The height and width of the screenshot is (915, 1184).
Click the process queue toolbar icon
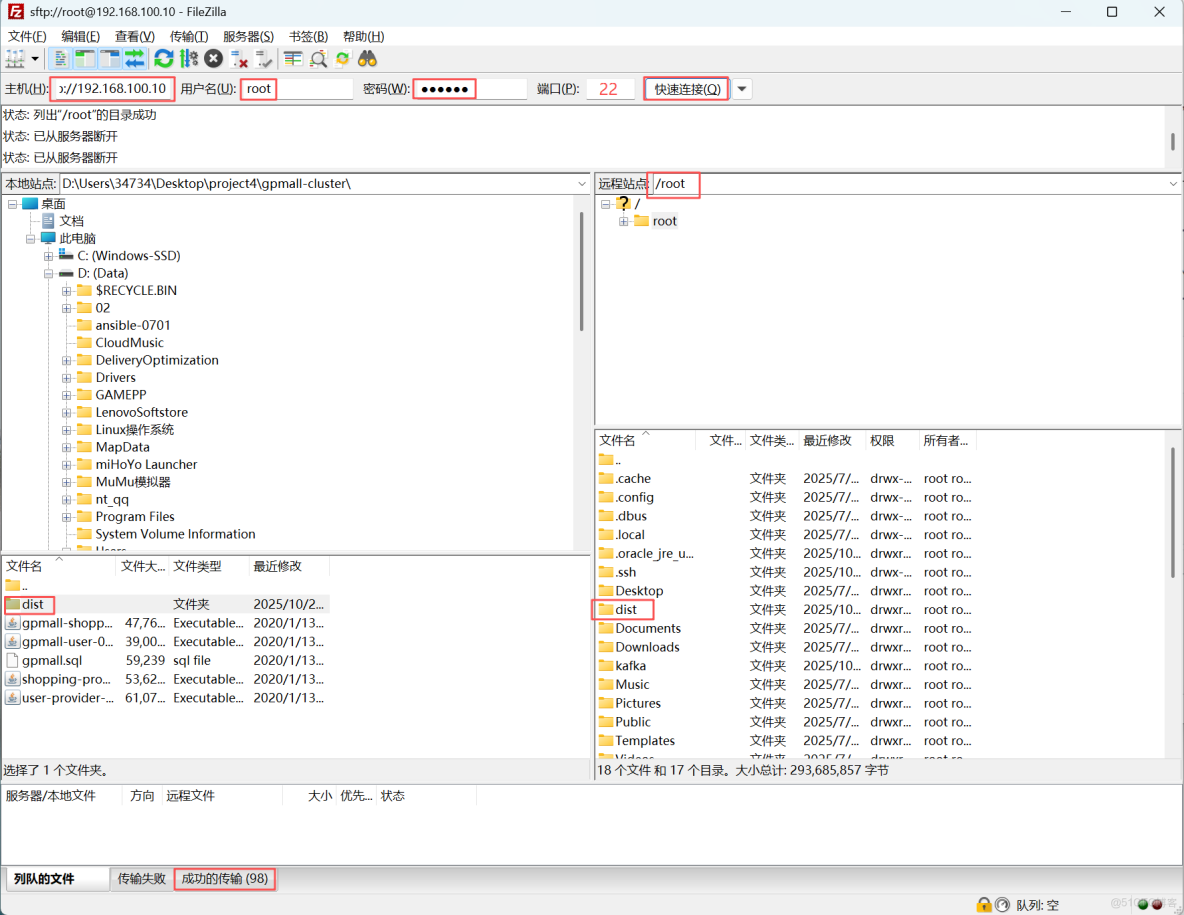pos(189,59)
